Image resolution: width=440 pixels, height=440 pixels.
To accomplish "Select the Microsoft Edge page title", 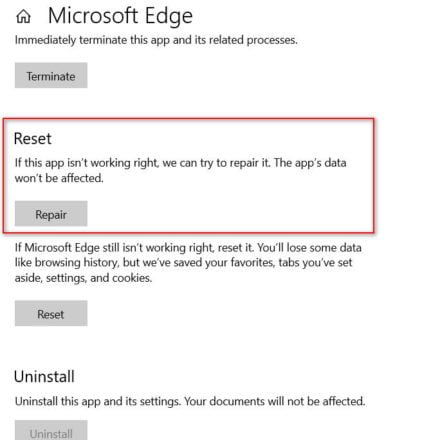I will 120,16.
